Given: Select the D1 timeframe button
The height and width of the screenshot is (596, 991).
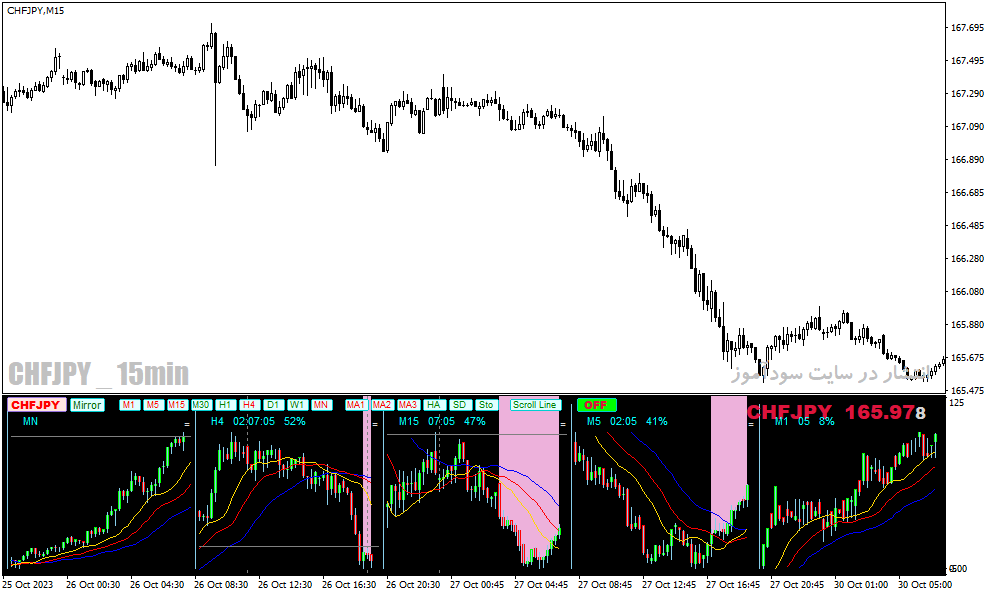Looking at the screenshot, I should point(272,405).
